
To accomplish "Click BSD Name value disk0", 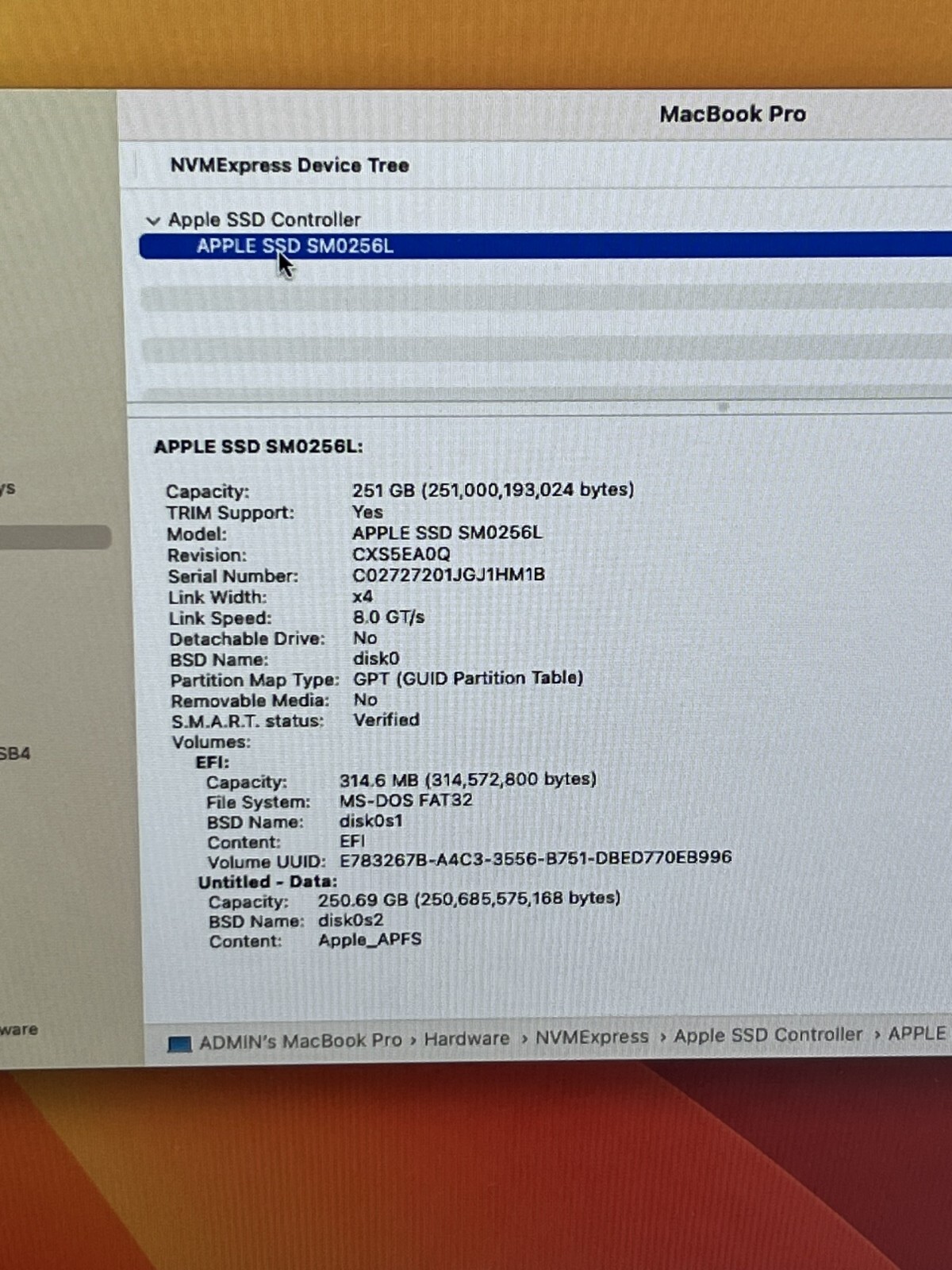I will point(376,659).
